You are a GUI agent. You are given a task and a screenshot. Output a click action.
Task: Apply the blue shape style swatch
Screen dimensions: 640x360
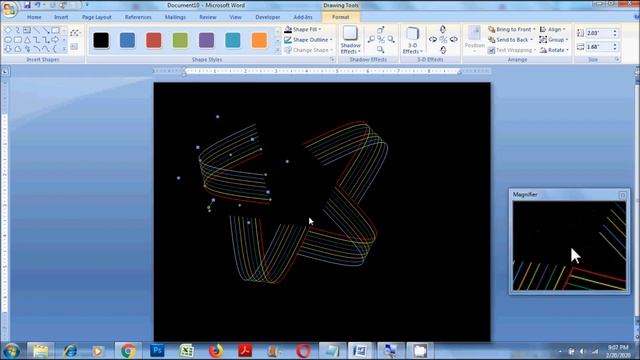click(127, 40)
